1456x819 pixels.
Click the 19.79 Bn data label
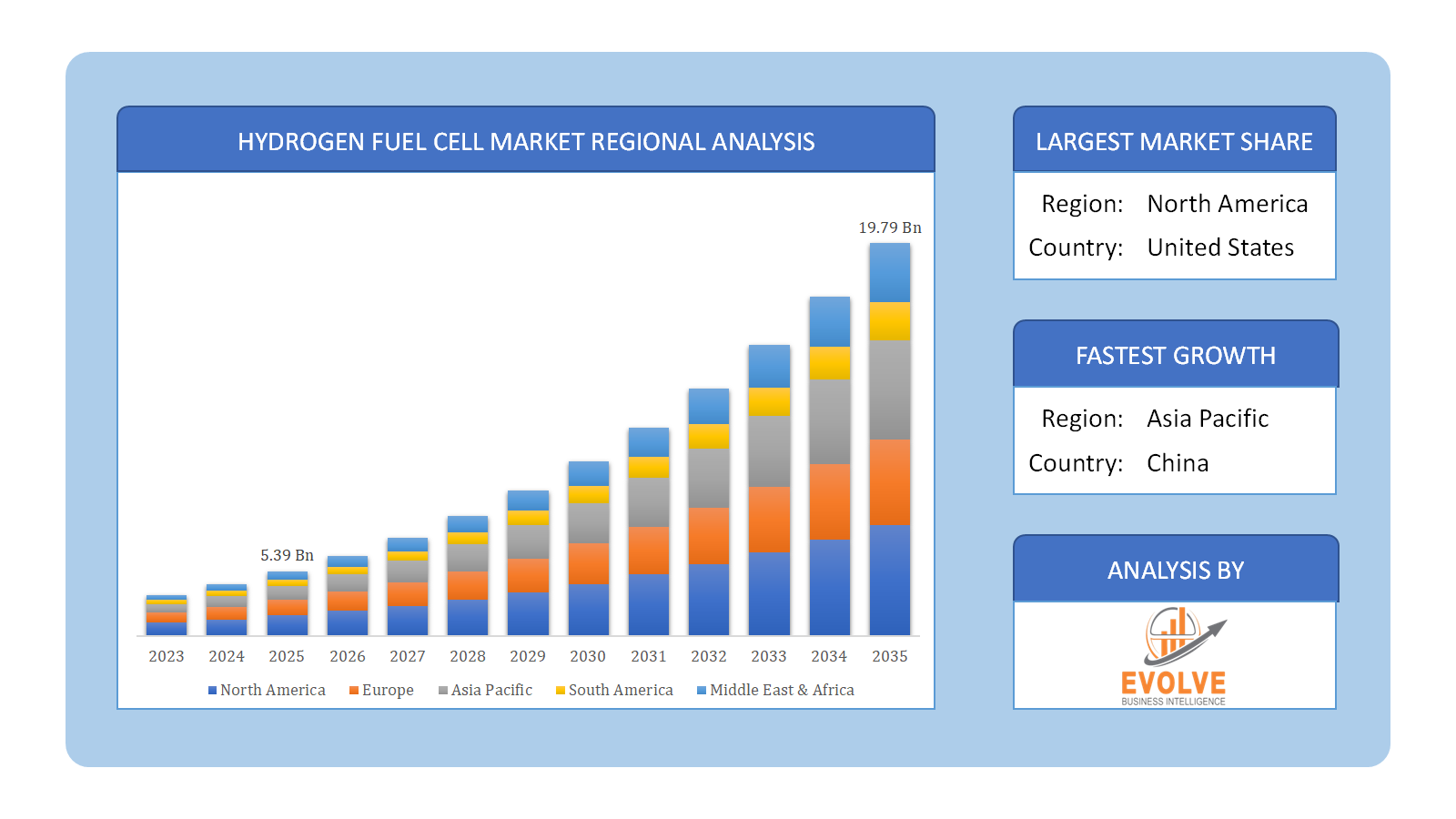(889, 228)
